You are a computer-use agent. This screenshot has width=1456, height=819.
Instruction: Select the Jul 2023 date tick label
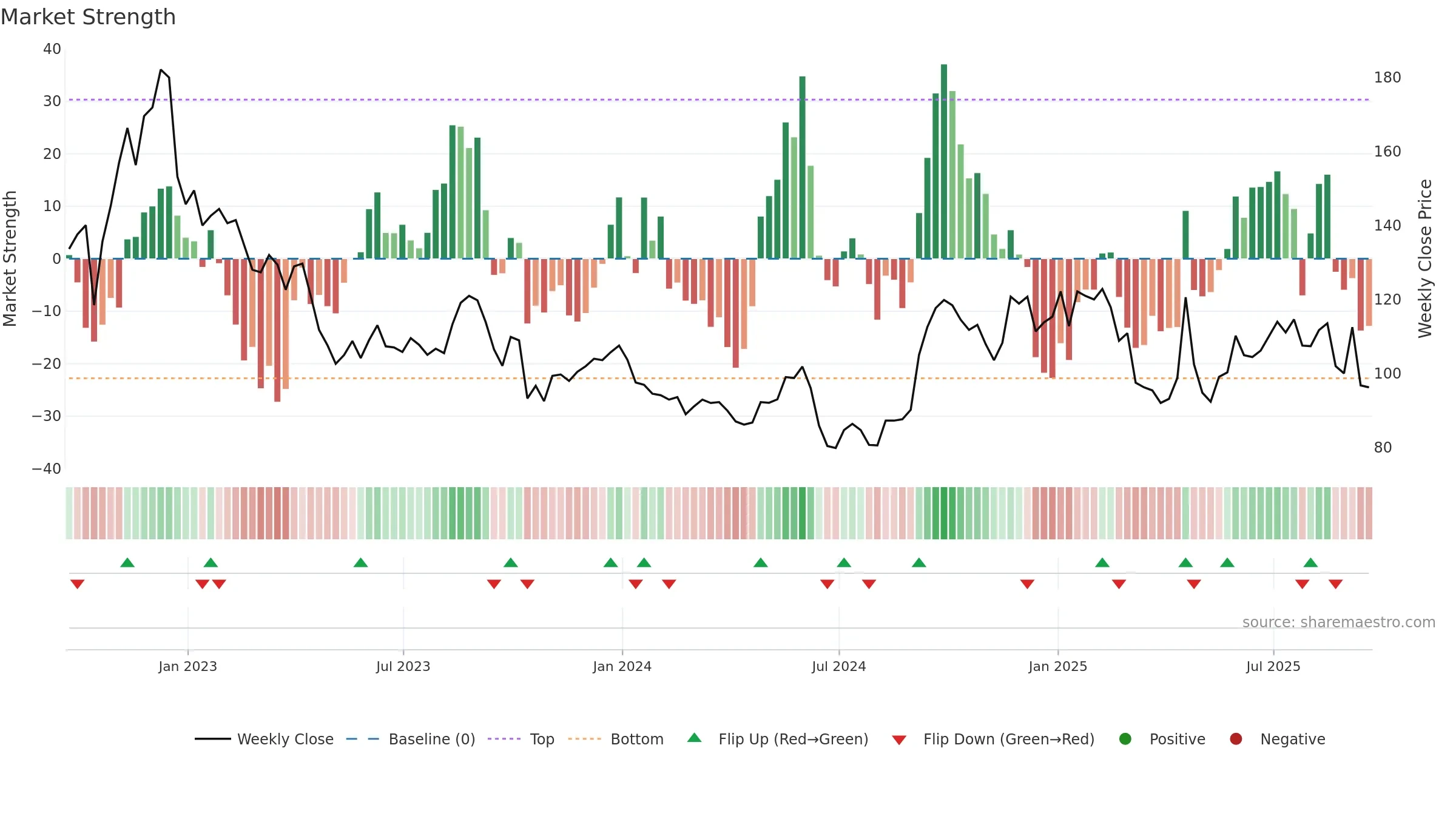click(403, 666)
